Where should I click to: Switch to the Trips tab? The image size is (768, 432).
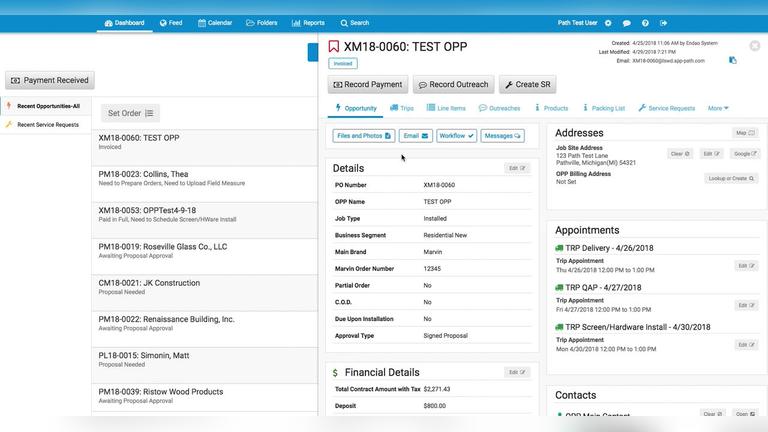[x=402, y=108]
